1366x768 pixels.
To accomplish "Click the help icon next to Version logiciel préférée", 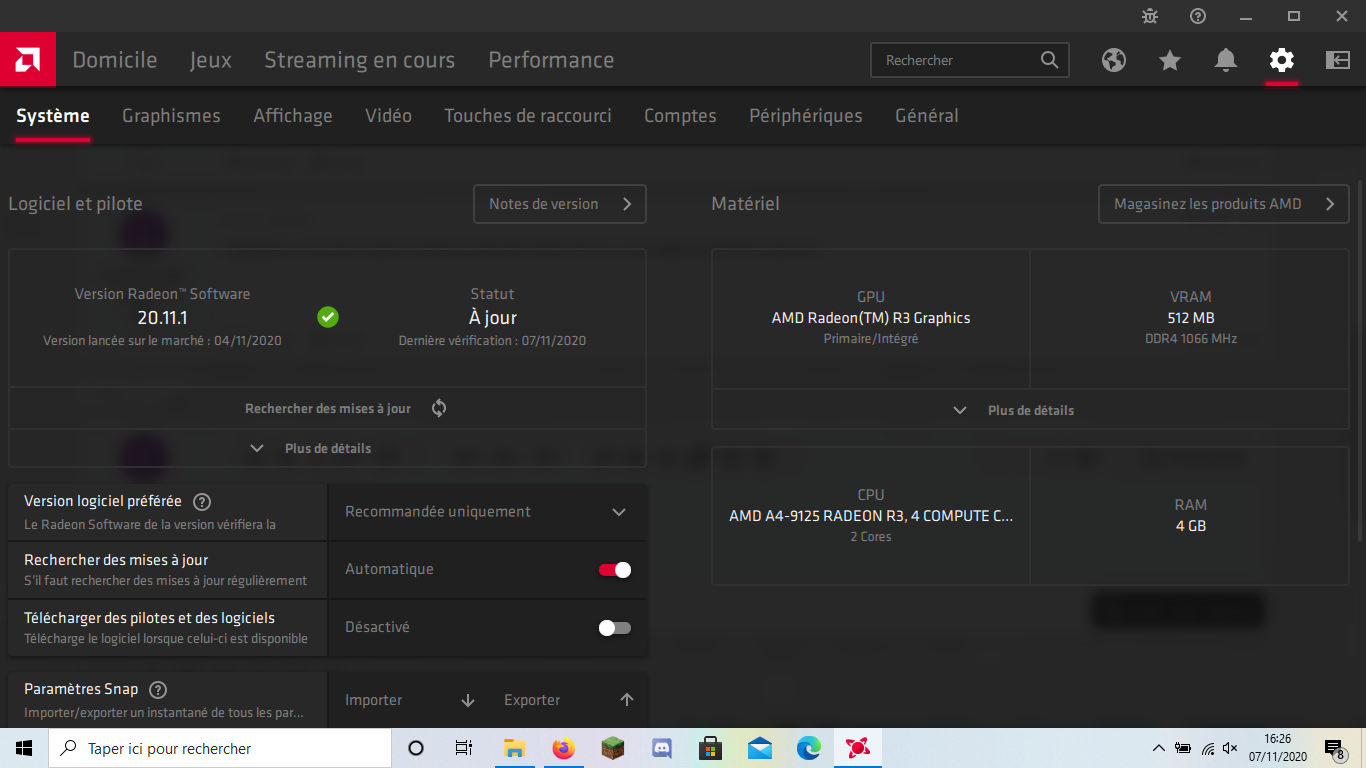I will pos(202,502).
